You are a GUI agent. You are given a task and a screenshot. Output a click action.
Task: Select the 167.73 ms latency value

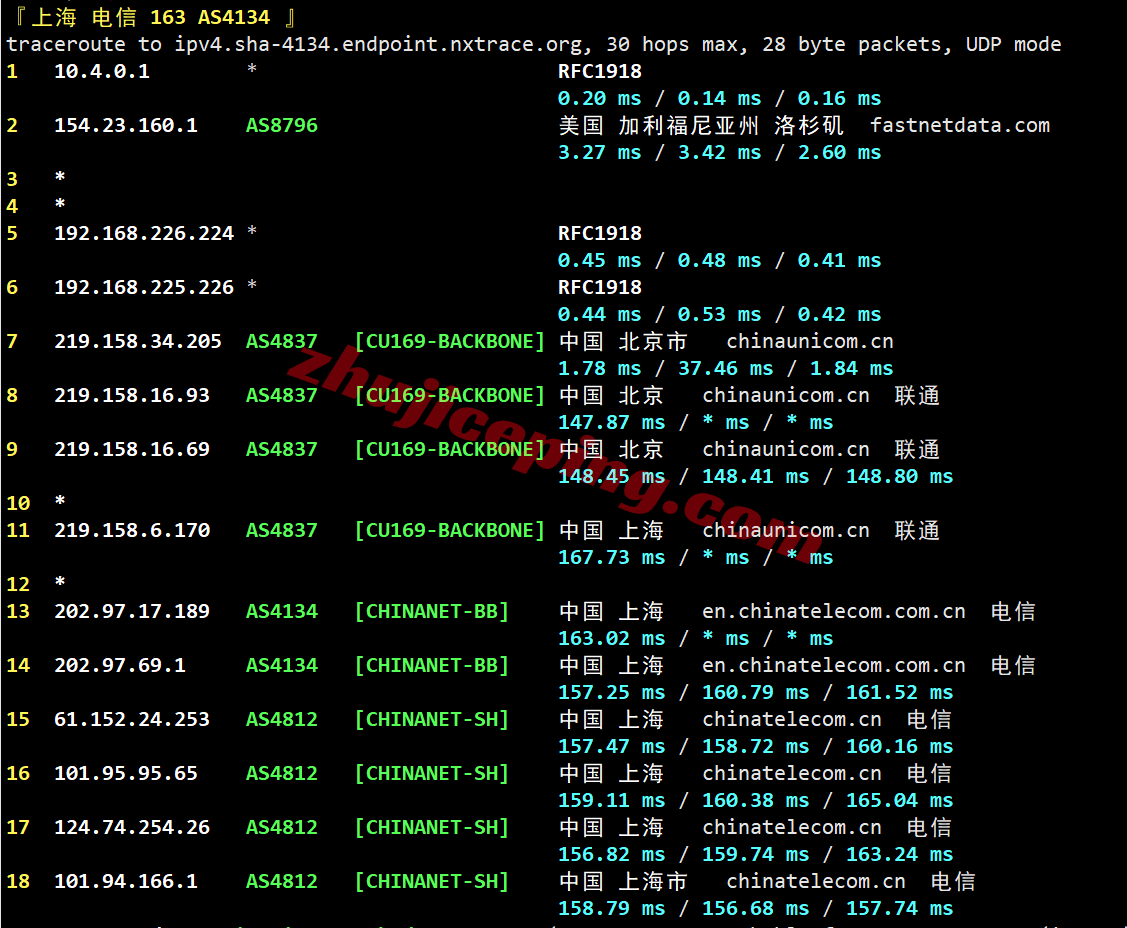click(x=612, y=557)
